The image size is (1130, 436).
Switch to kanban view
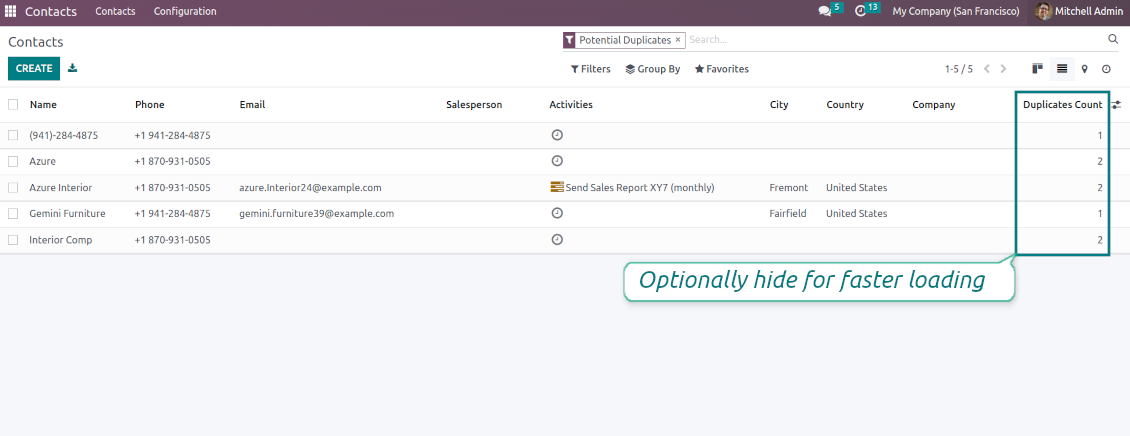point(1038,69)
